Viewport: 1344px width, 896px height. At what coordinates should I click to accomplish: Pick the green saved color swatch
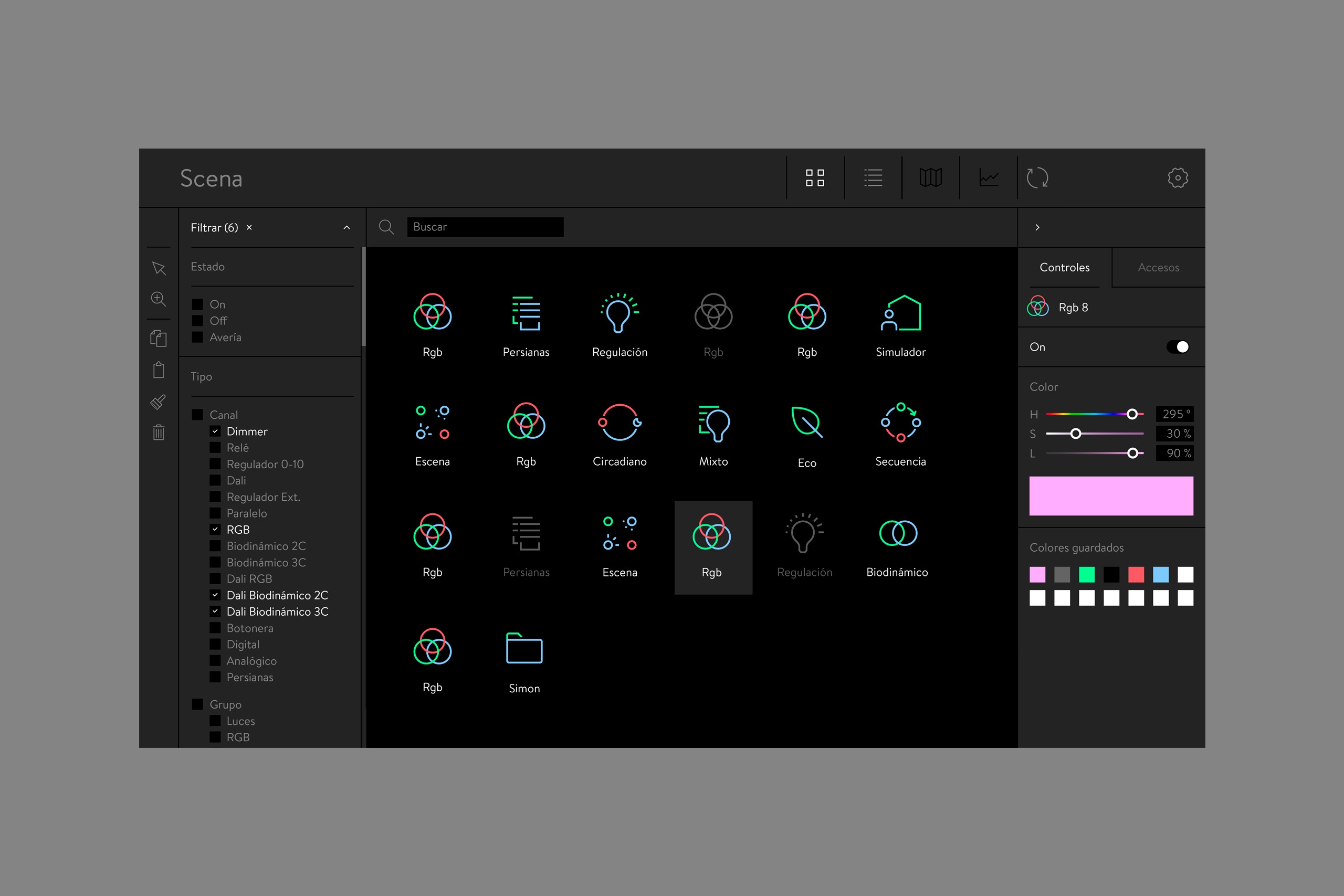1086,574
